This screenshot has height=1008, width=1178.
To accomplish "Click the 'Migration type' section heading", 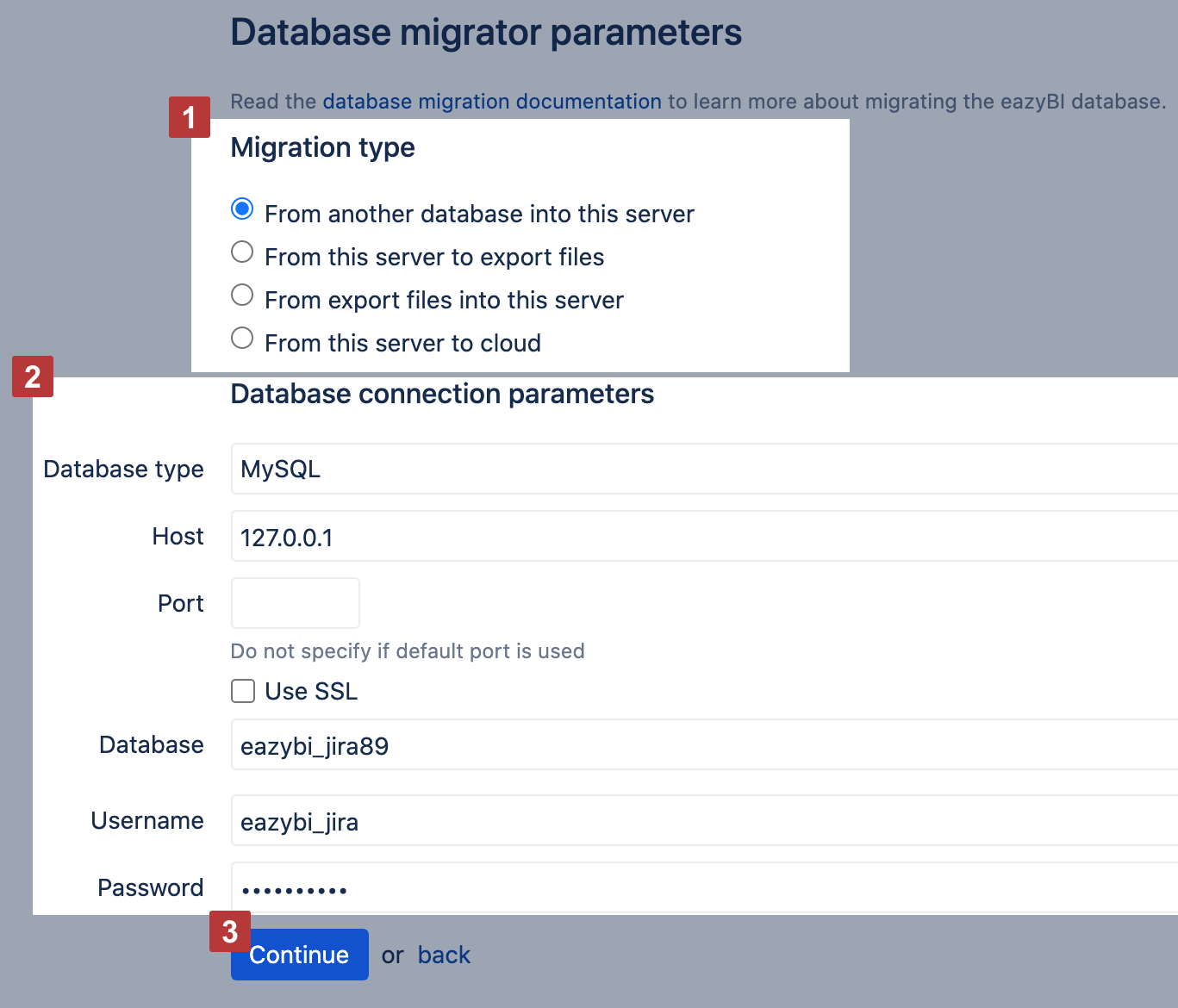I will tap(322, 147).
